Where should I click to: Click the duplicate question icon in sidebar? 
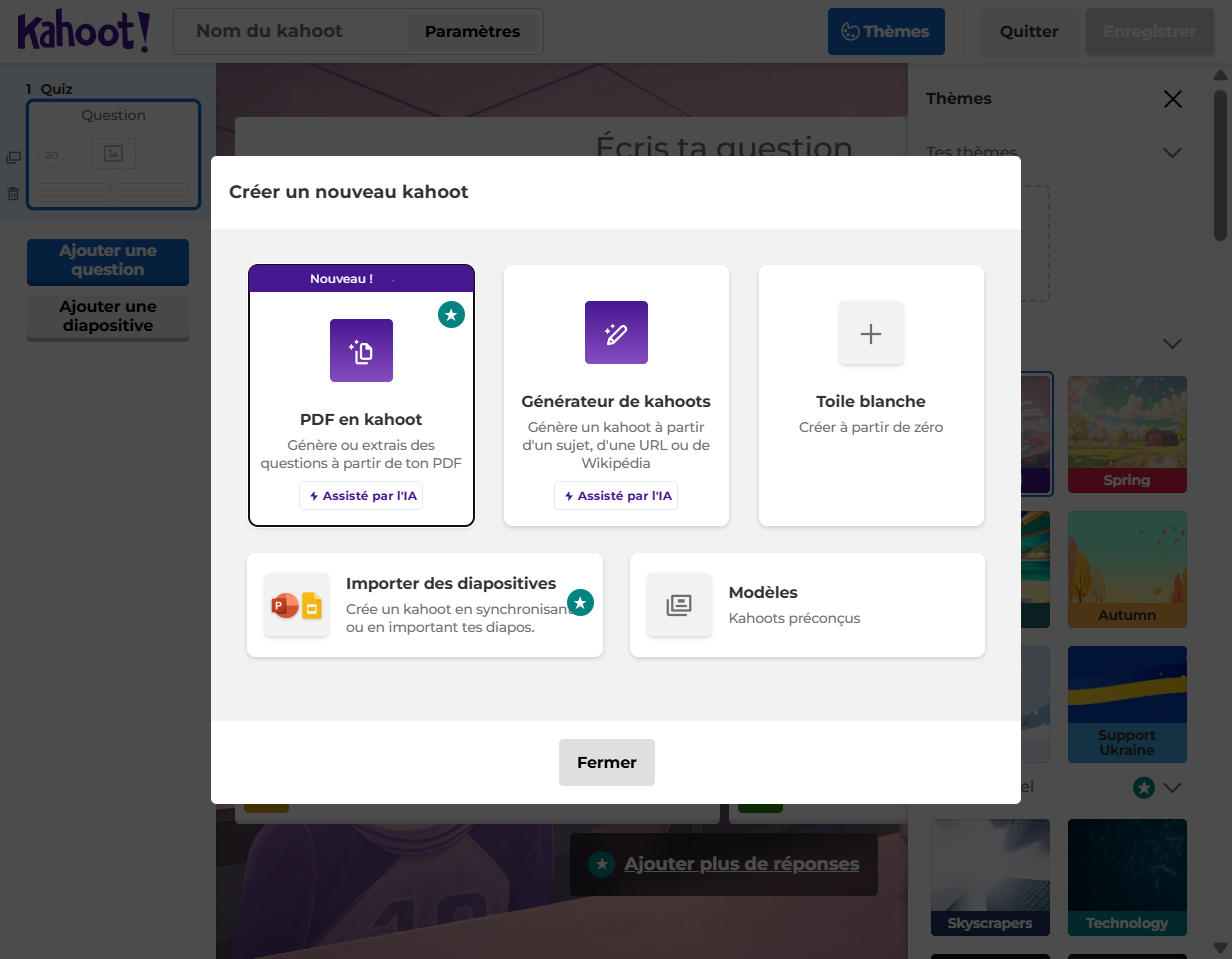tap(13, 157)
